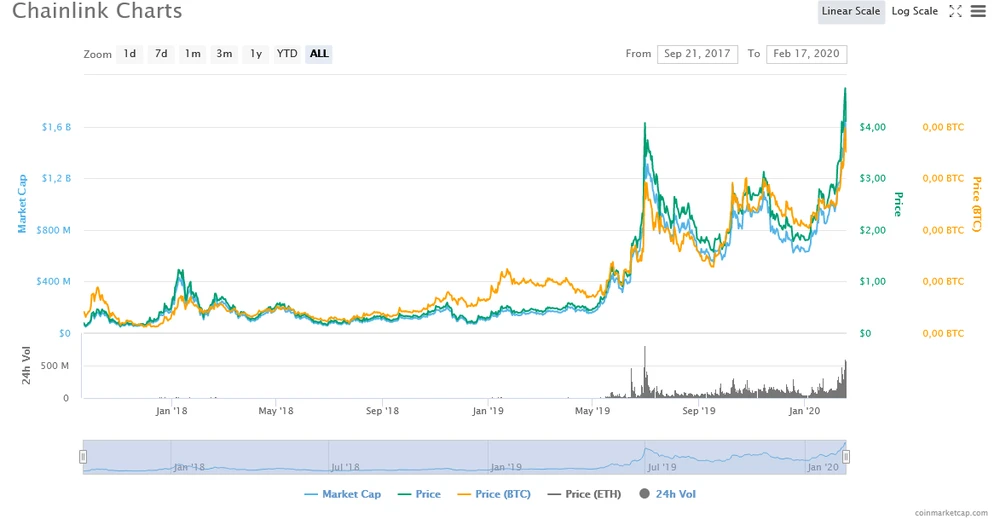Toggle the Market Cap legend series
The width and height of the screenshot is (1000, 519).
[x=342, y=494]
